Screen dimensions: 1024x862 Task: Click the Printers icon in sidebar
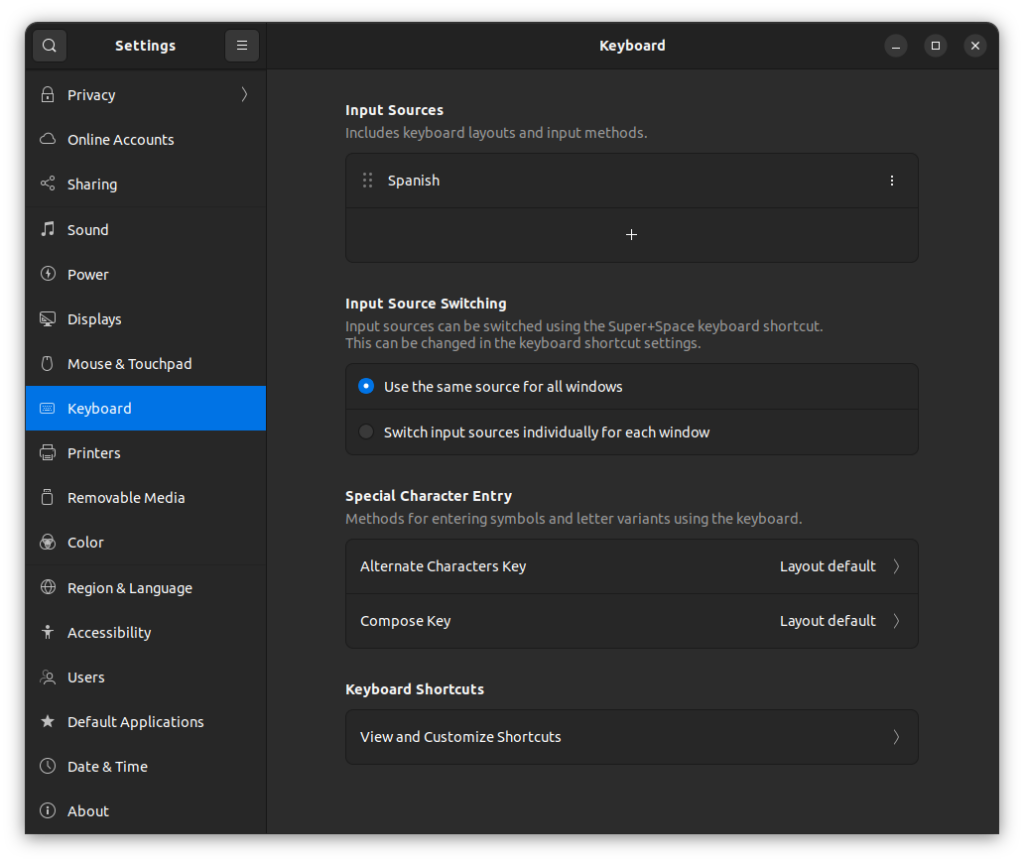point(47,453)
